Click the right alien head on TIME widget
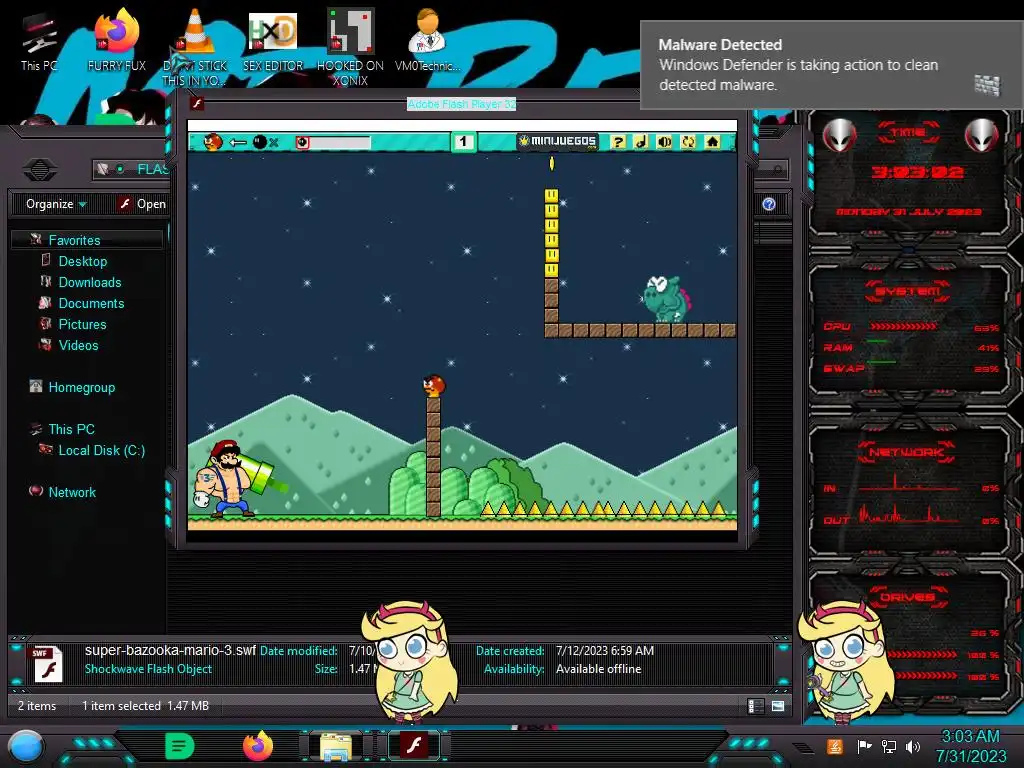Screen dimensions: 1024x768 [x=981, y=135]
